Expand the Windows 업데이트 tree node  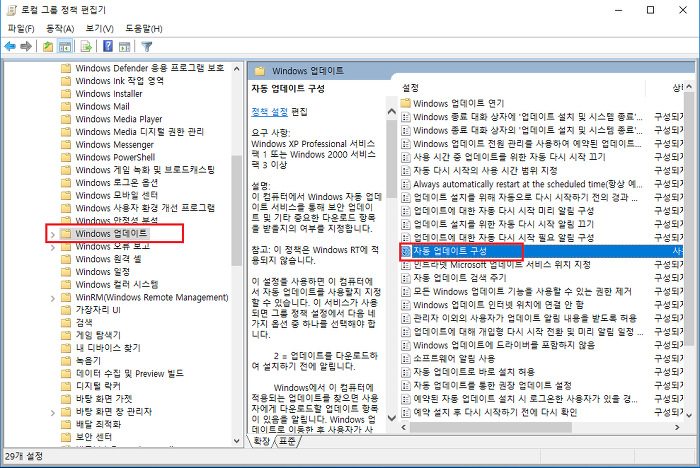point(53,234)
